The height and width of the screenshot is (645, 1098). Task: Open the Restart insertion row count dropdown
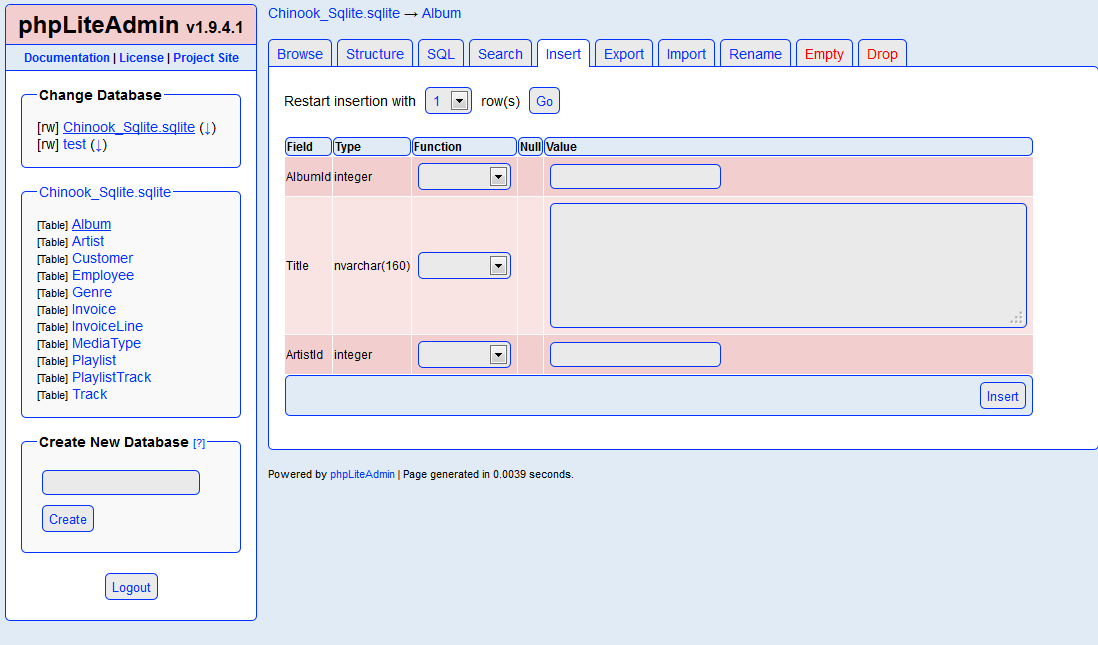448,102
